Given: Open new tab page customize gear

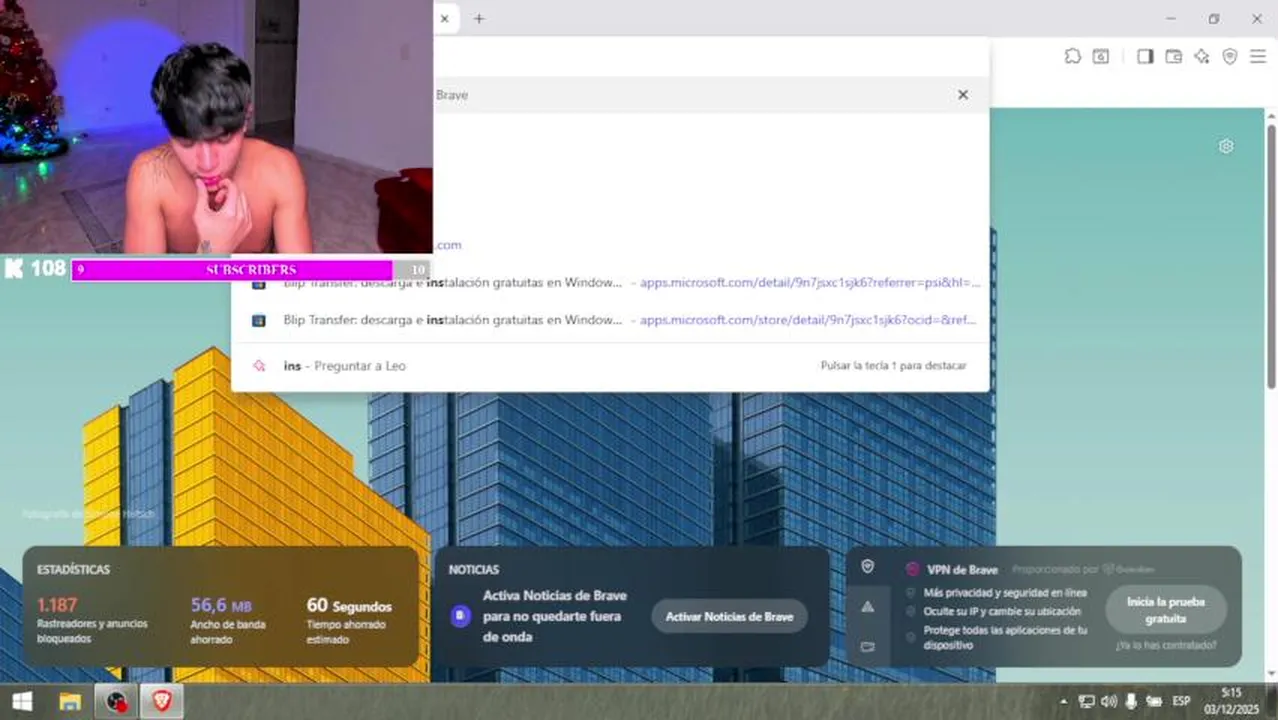Looking at the screenshot, I should (x=1226, y=146).
